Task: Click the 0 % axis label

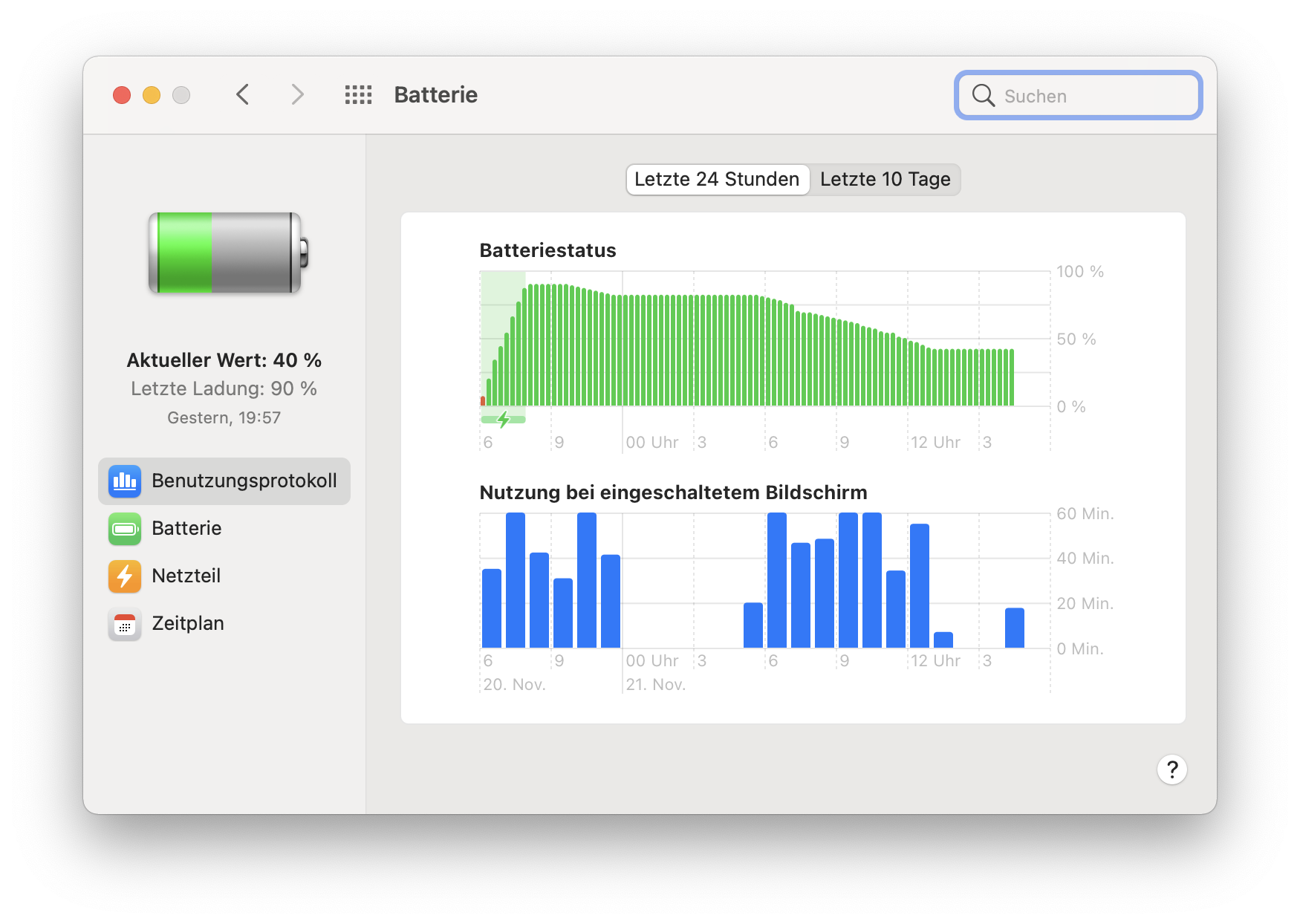Action: point(1071,407)
